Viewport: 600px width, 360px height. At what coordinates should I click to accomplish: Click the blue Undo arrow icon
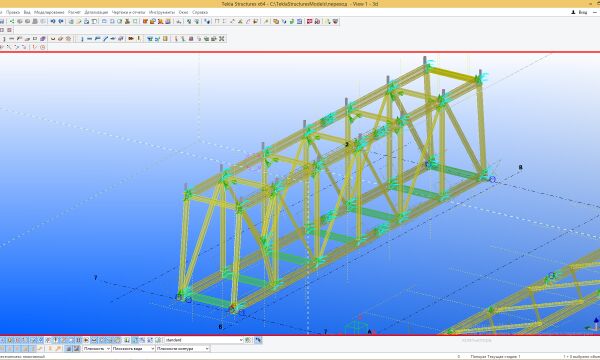[53, 21]
